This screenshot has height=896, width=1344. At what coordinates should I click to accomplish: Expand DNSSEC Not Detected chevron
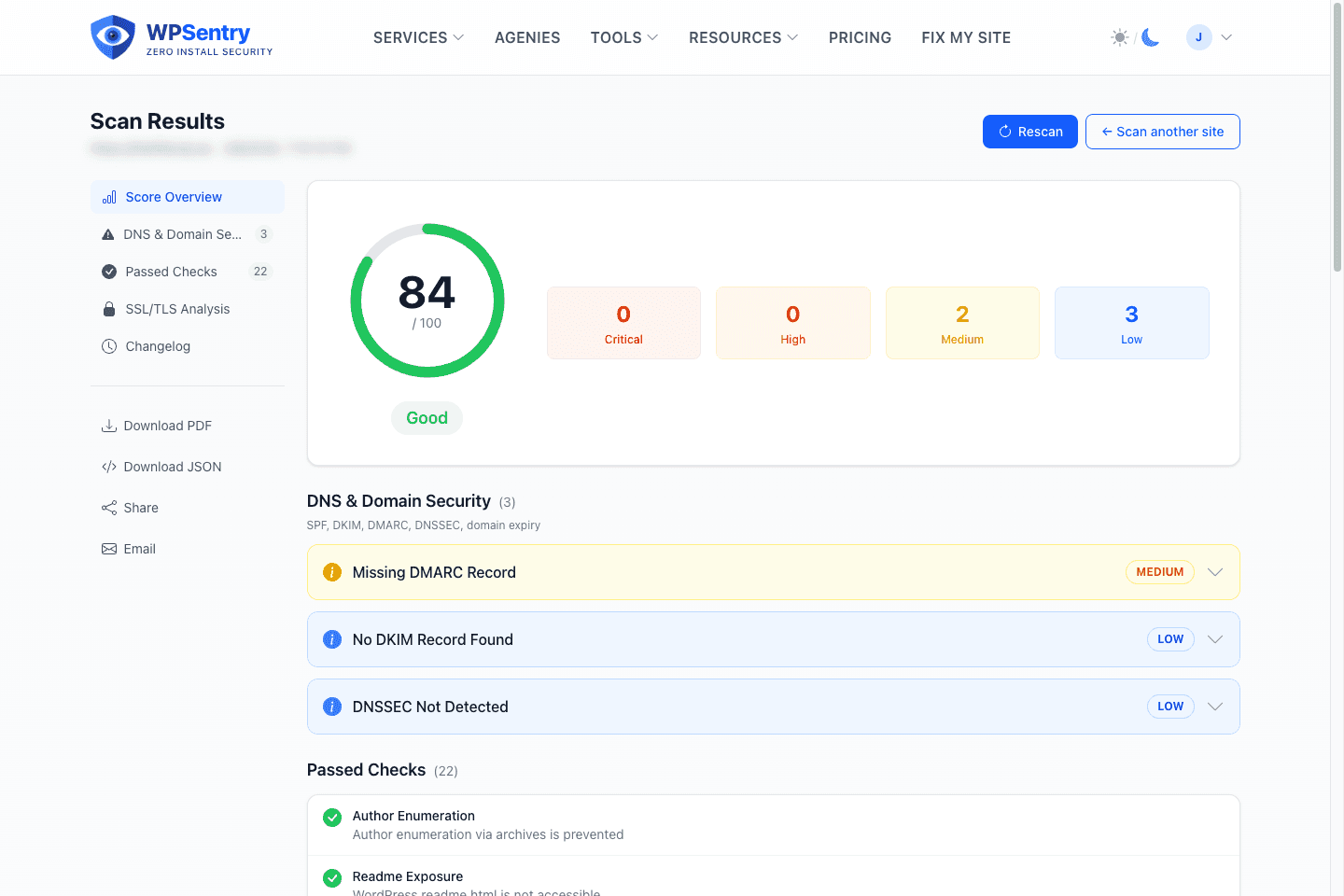click(1215, 707)
